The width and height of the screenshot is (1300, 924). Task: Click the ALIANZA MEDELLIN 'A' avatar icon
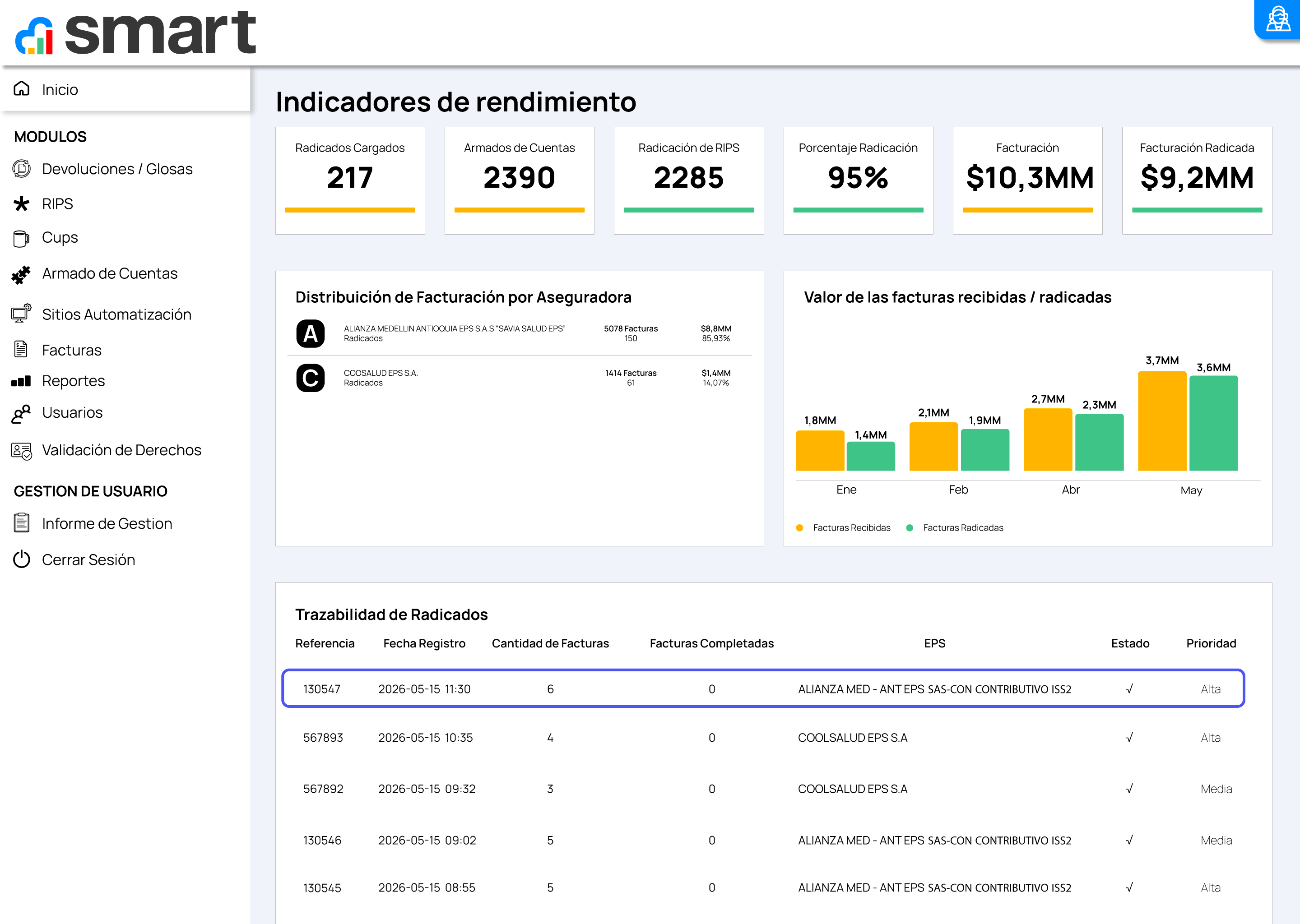tap(310, 333)
